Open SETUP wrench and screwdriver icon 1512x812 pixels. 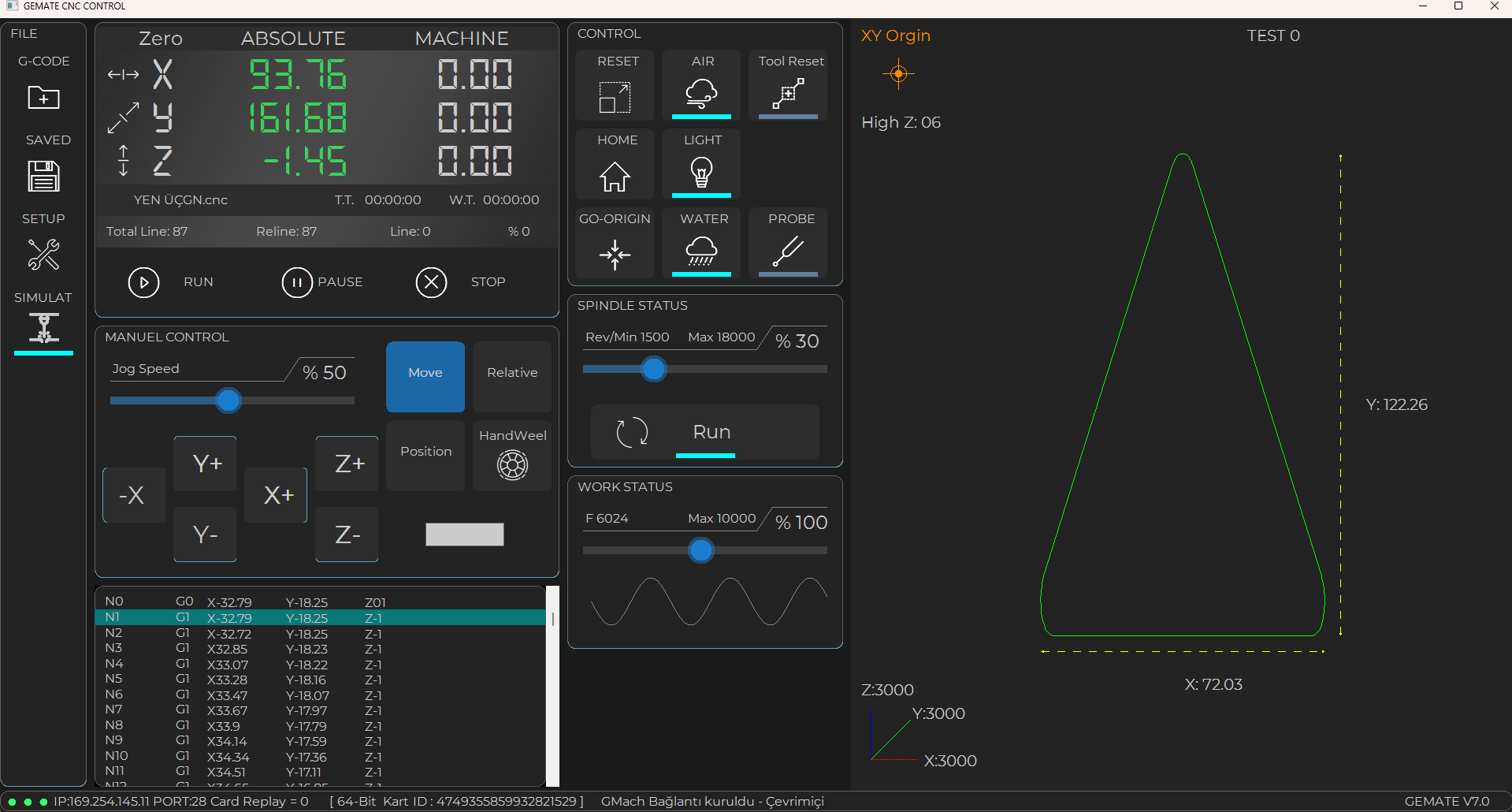[x=44, y=255]
